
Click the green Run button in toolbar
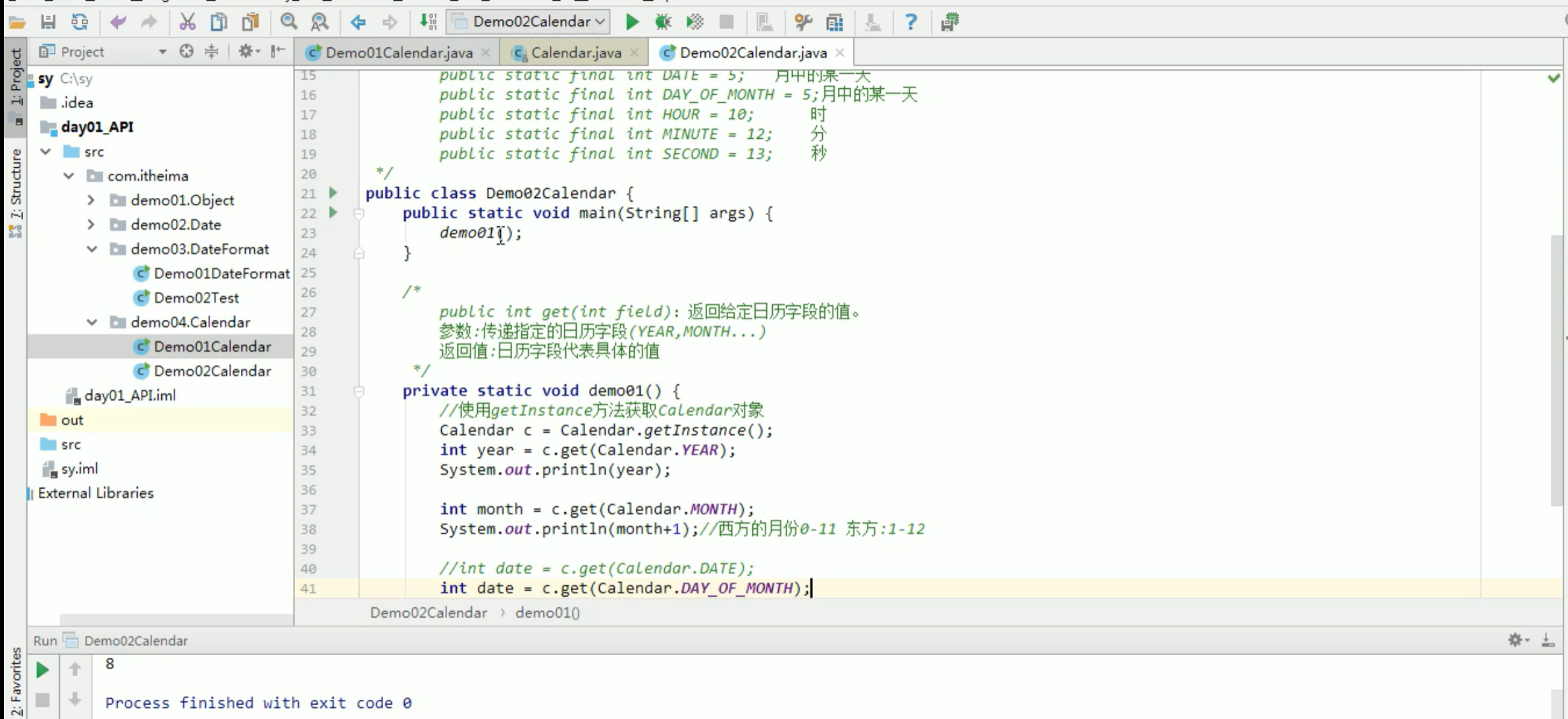[x=632, y=22]
